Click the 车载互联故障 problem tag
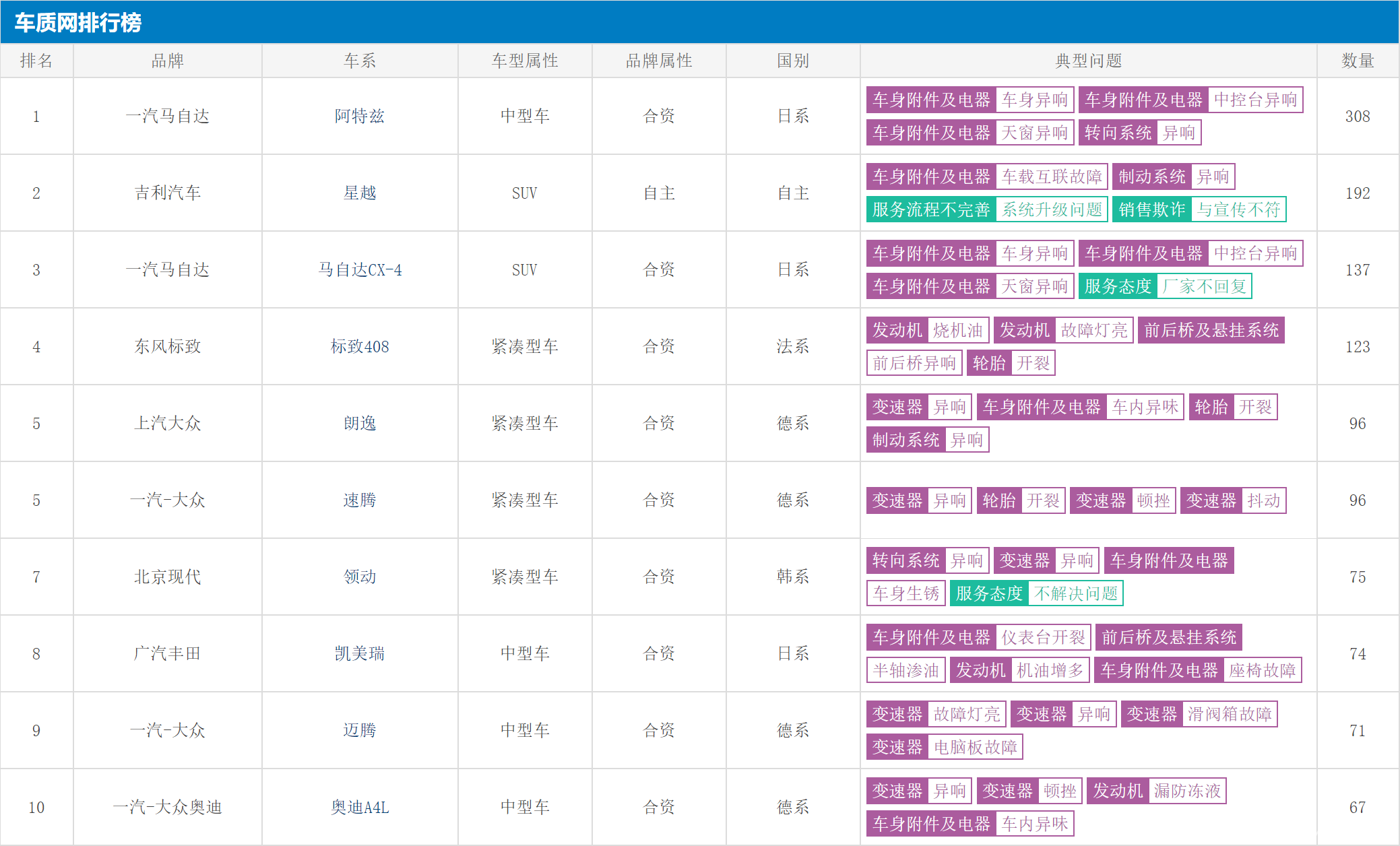Viewport: 1400px width, 846px height. point(1051,176)
